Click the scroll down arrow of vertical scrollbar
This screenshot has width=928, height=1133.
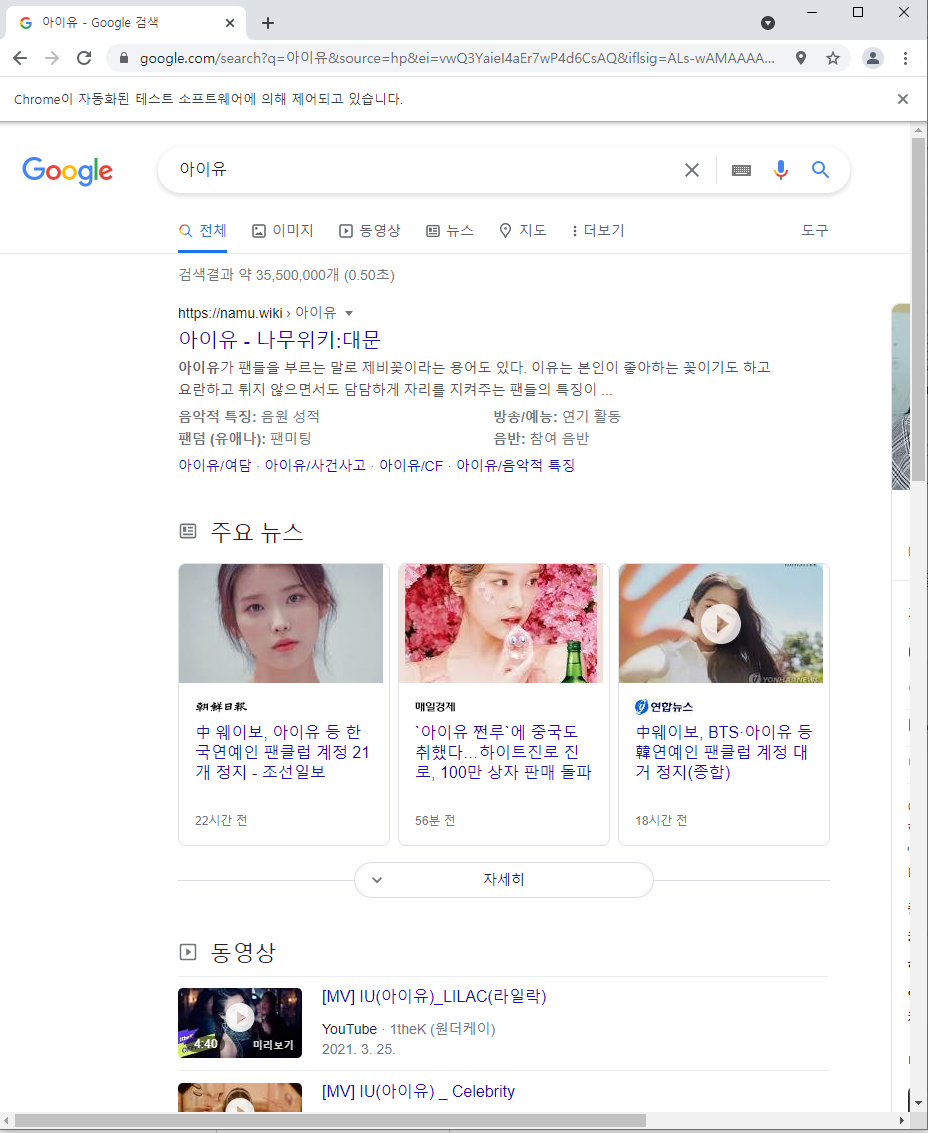[x=919, y=1103]
